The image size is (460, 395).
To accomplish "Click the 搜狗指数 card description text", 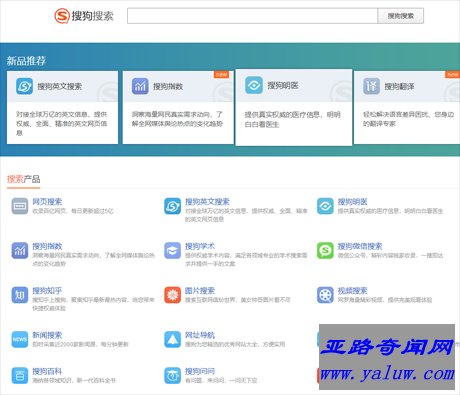I will 177,119.
